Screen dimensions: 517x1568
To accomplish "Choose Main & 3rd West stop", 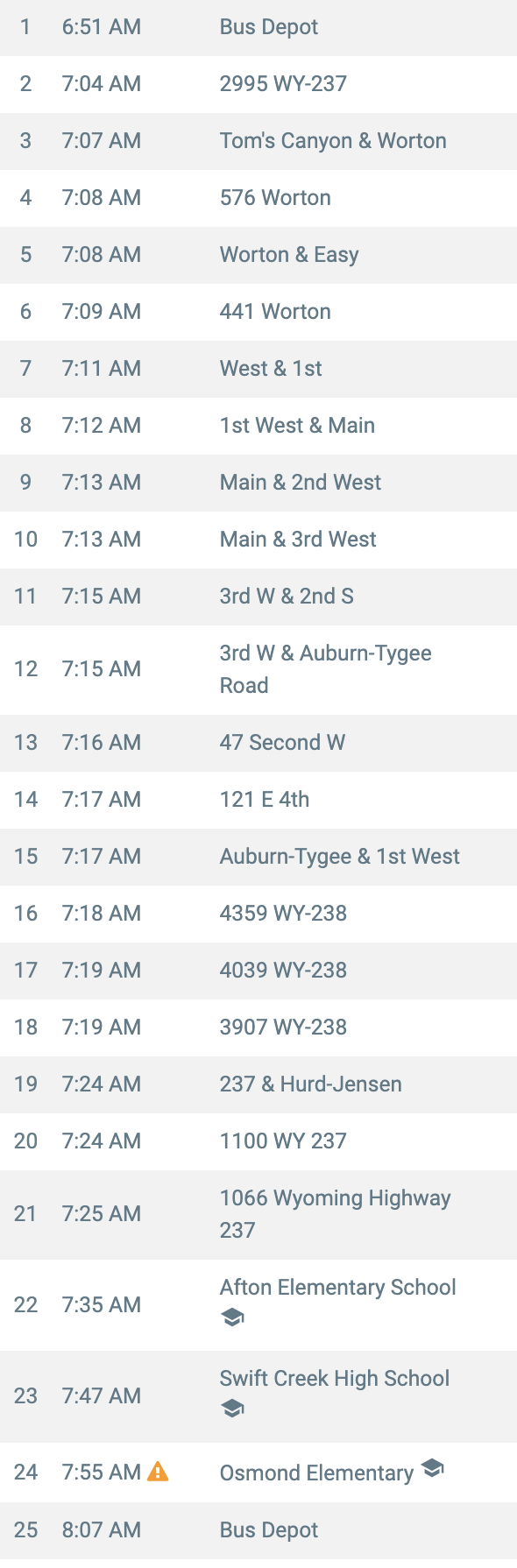I will tap(258, 540).
